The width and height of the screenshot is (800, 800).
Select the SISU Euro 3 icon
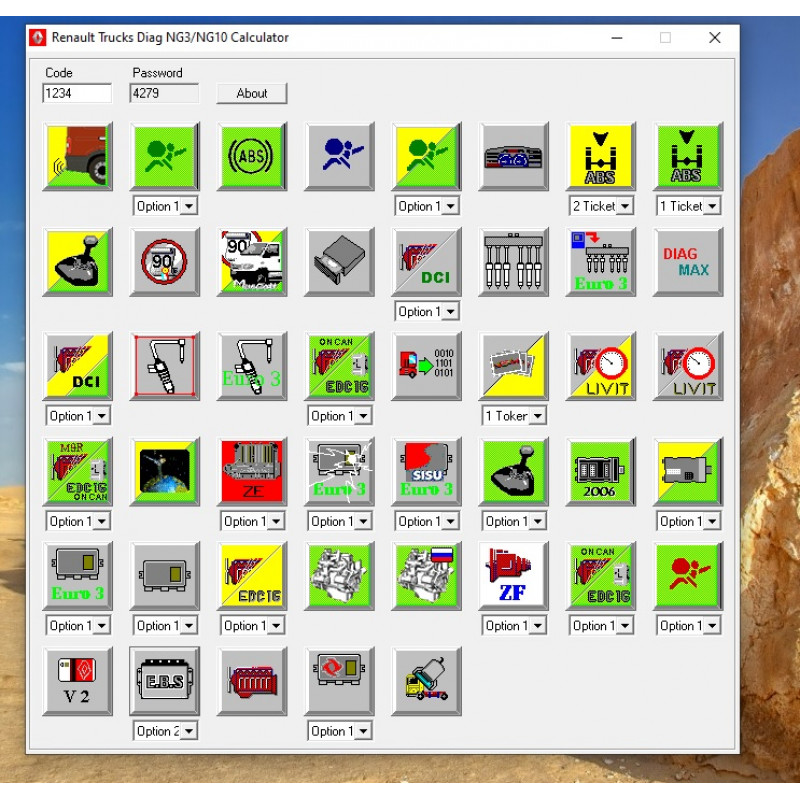[x=426, y=472]
